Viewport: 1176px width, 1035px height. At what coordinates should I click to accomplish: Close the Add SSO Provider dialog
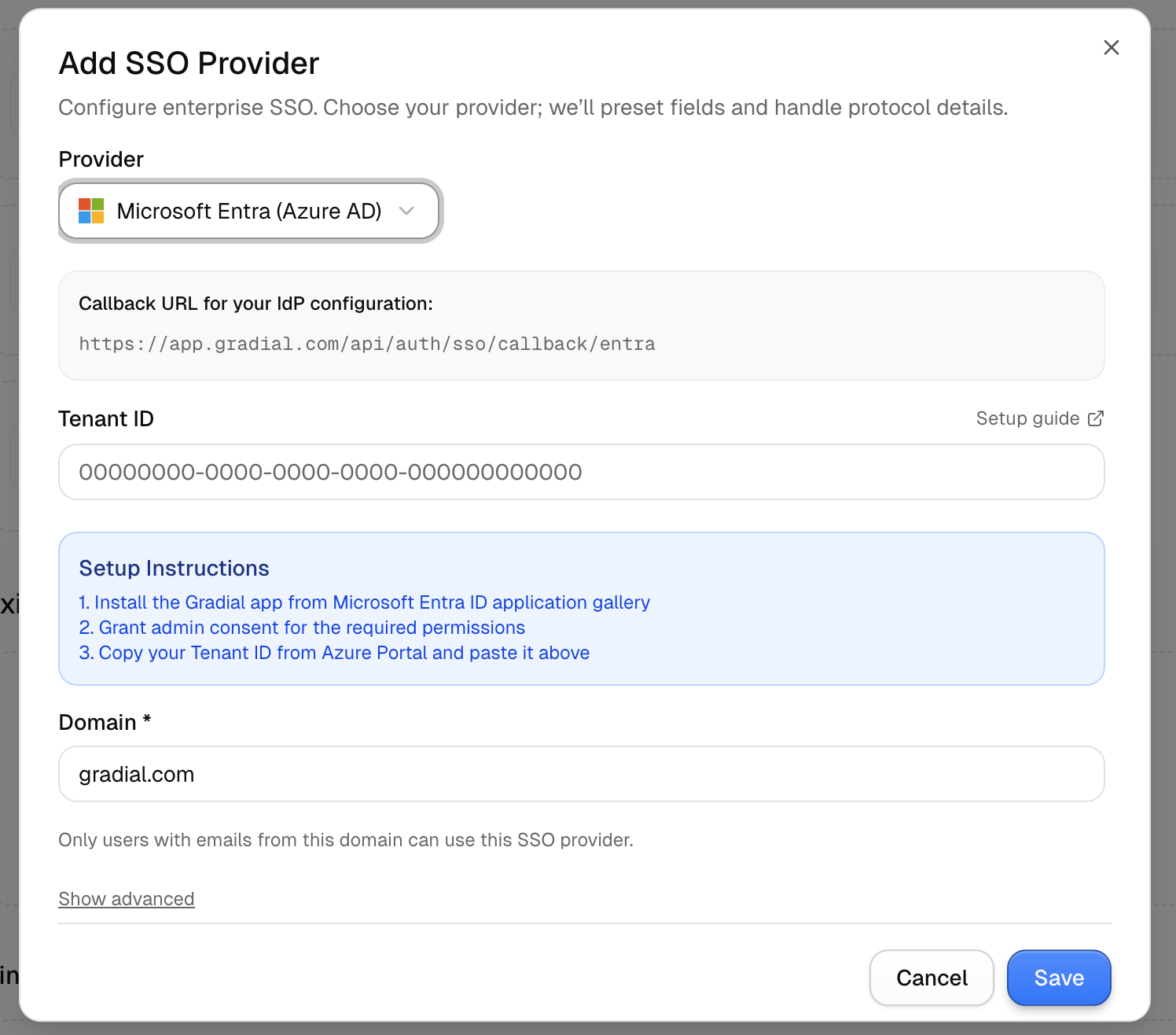click(1111, 48)
